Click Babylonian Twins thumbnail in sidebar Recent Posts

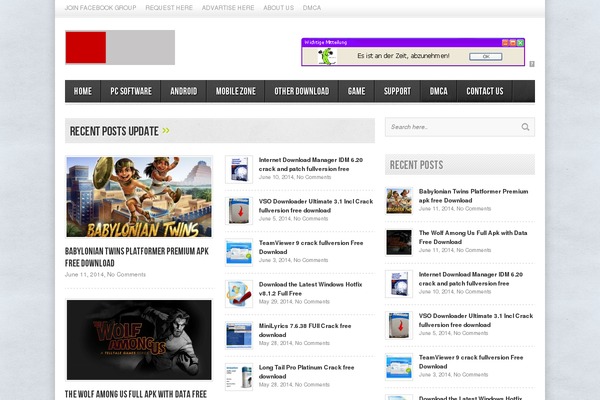(x=399, y=201)
